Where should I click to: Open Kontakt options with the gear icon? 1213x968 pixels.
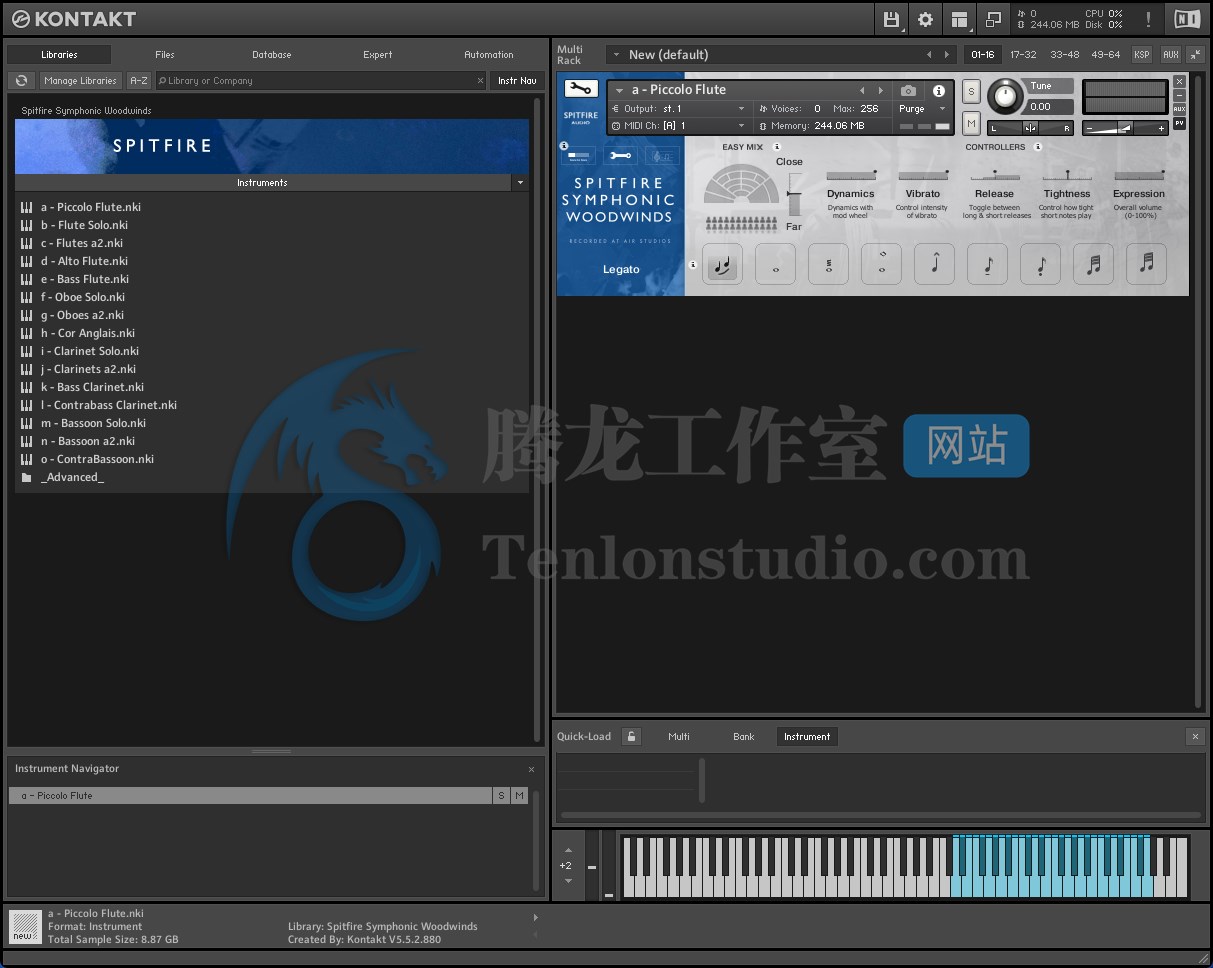pos(925,19)
